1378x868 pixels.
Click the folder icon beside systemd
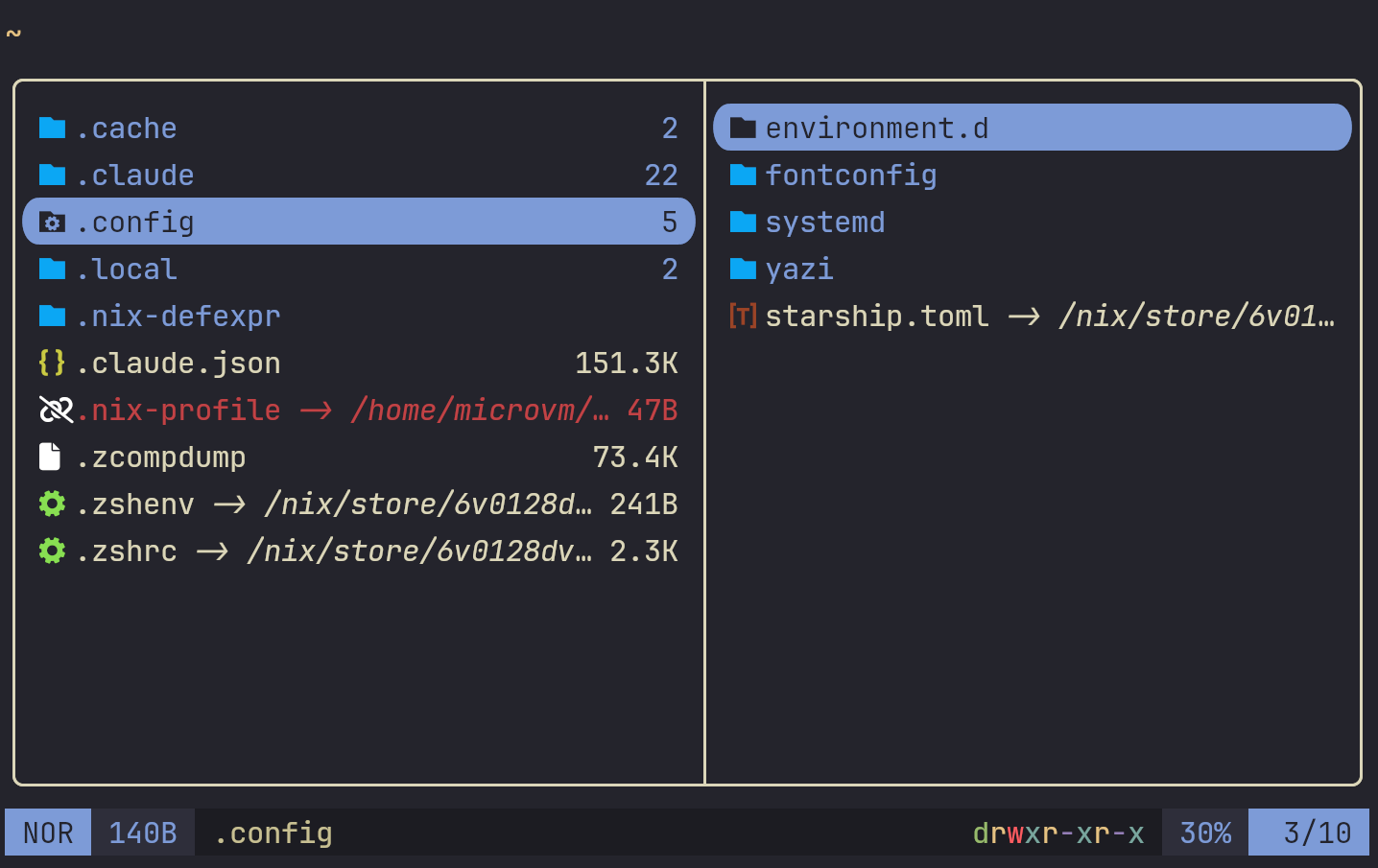pos(743,222)
